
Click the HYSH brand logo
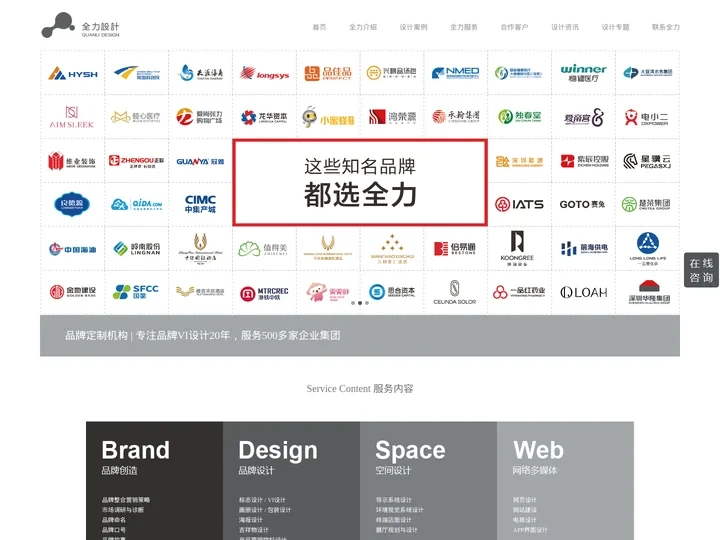73,73
